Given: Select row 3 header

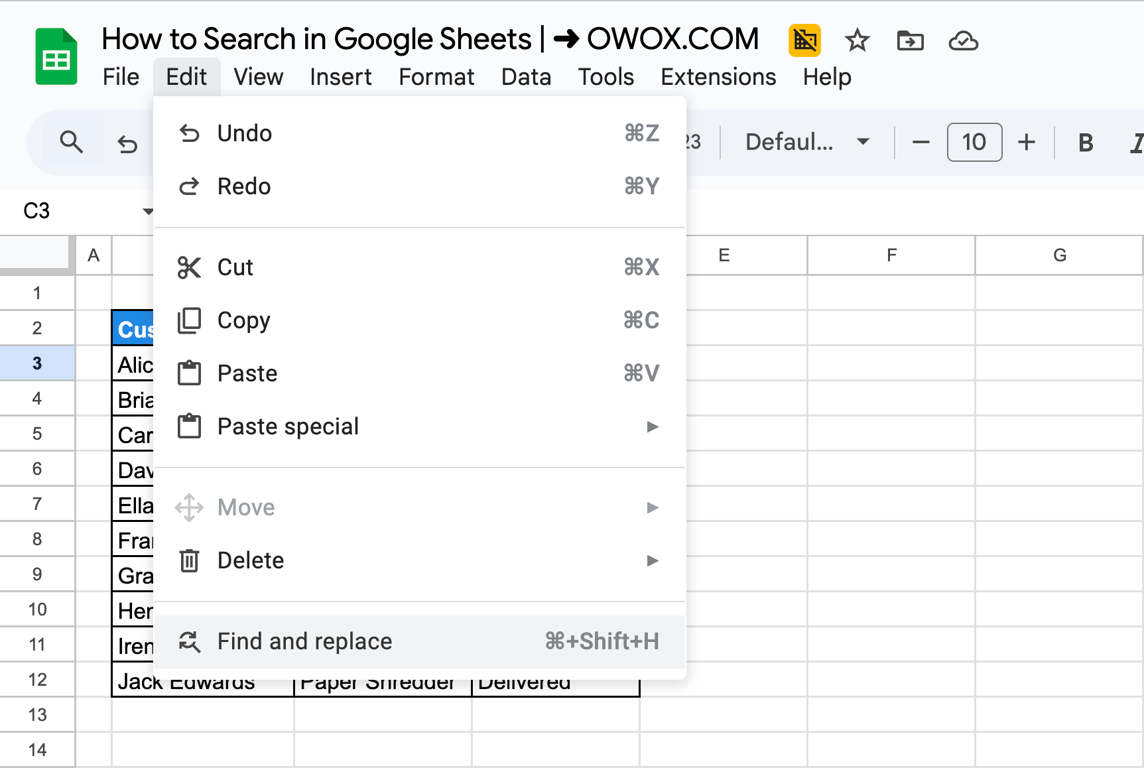Looking at the screenshot, I should tap(37, 363).
